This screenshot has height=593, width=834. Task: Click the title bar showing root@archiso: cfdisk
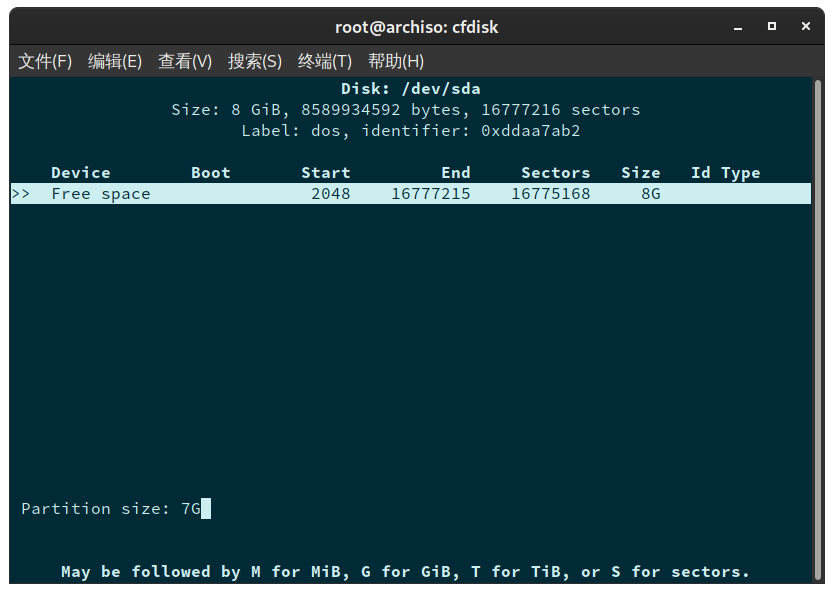tap(416, 27)
